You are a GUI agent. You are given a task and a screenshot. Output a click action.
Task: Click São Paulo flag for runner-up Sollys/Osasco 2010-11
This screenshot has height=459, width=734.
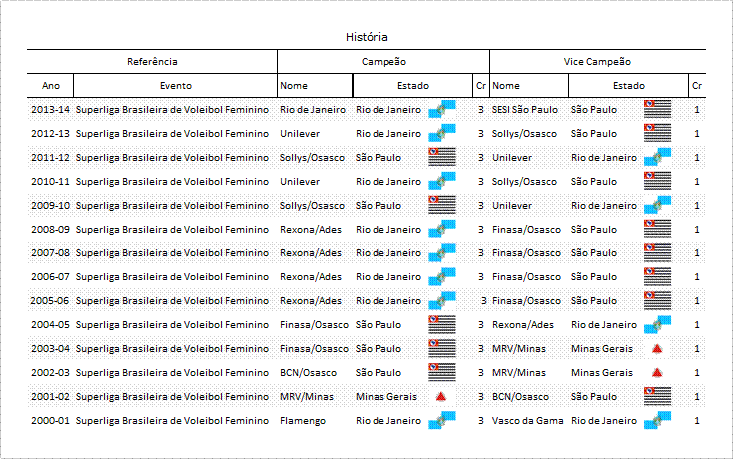pos(657,181)
